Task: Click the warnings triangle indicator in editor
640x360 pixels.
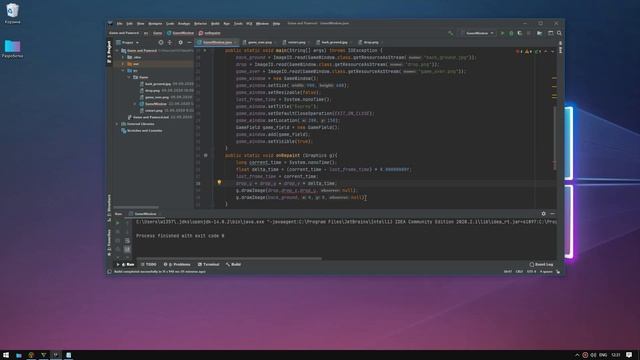Action: click(x=528, y=51)
